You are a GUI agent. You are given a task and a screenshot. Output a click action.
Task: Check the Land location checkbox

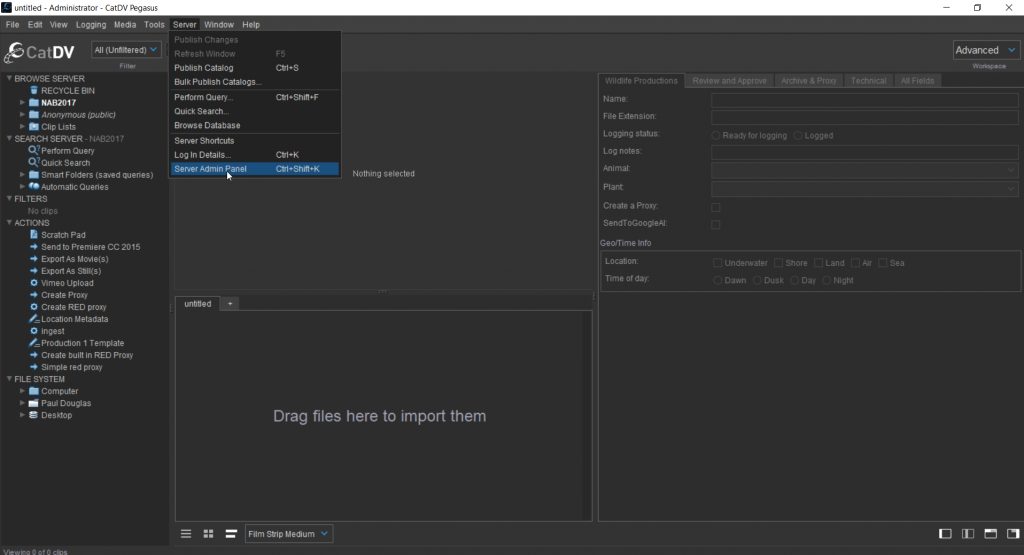(x=818, y=263)
